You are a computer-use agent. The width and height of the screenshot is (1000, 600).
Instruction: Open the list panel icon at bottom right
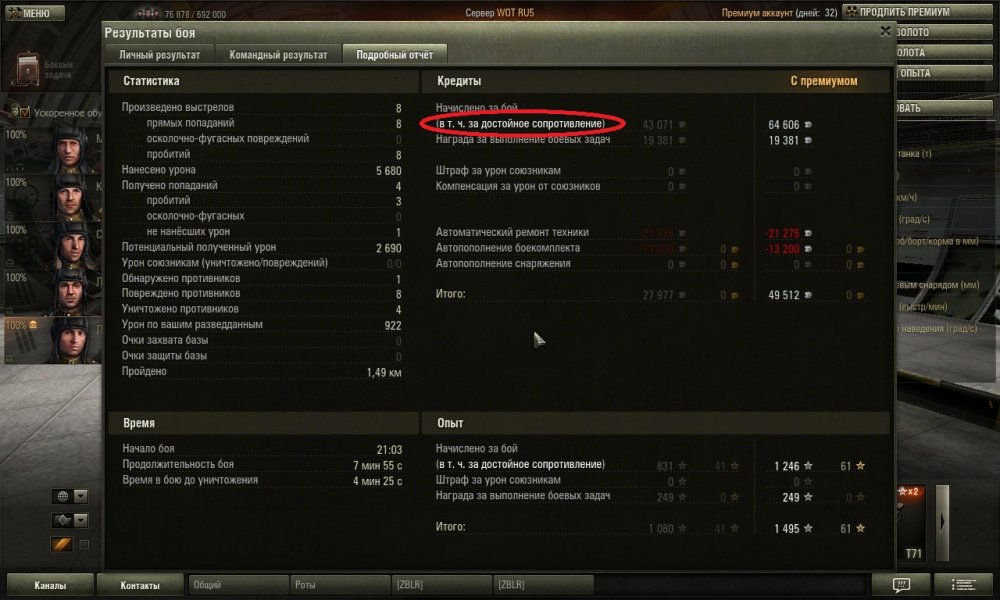[963, 584]
